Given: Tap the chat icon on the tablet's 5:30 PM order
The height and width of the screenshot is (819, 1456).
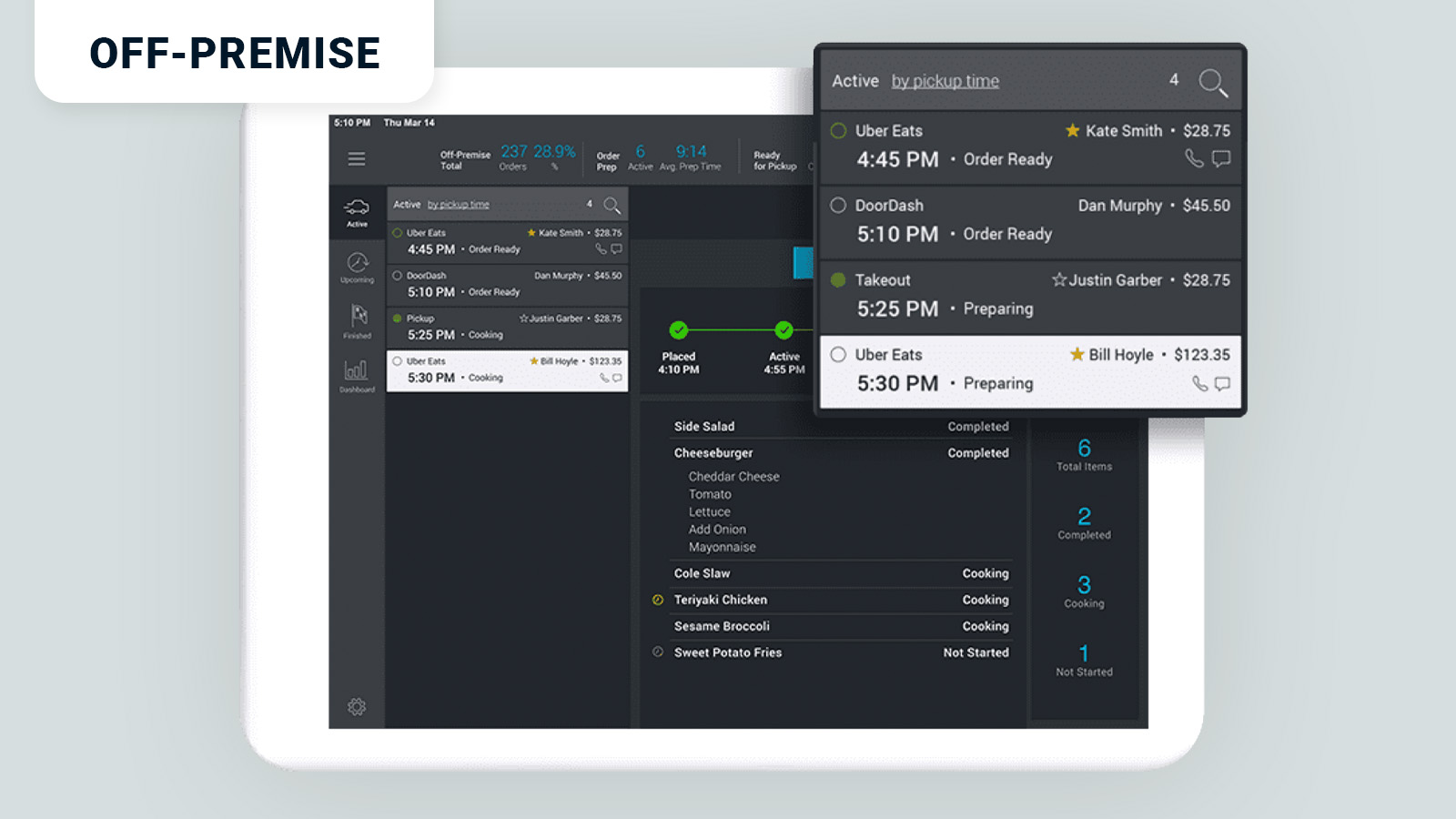Looking at the screenshot, I should [617, 378].
